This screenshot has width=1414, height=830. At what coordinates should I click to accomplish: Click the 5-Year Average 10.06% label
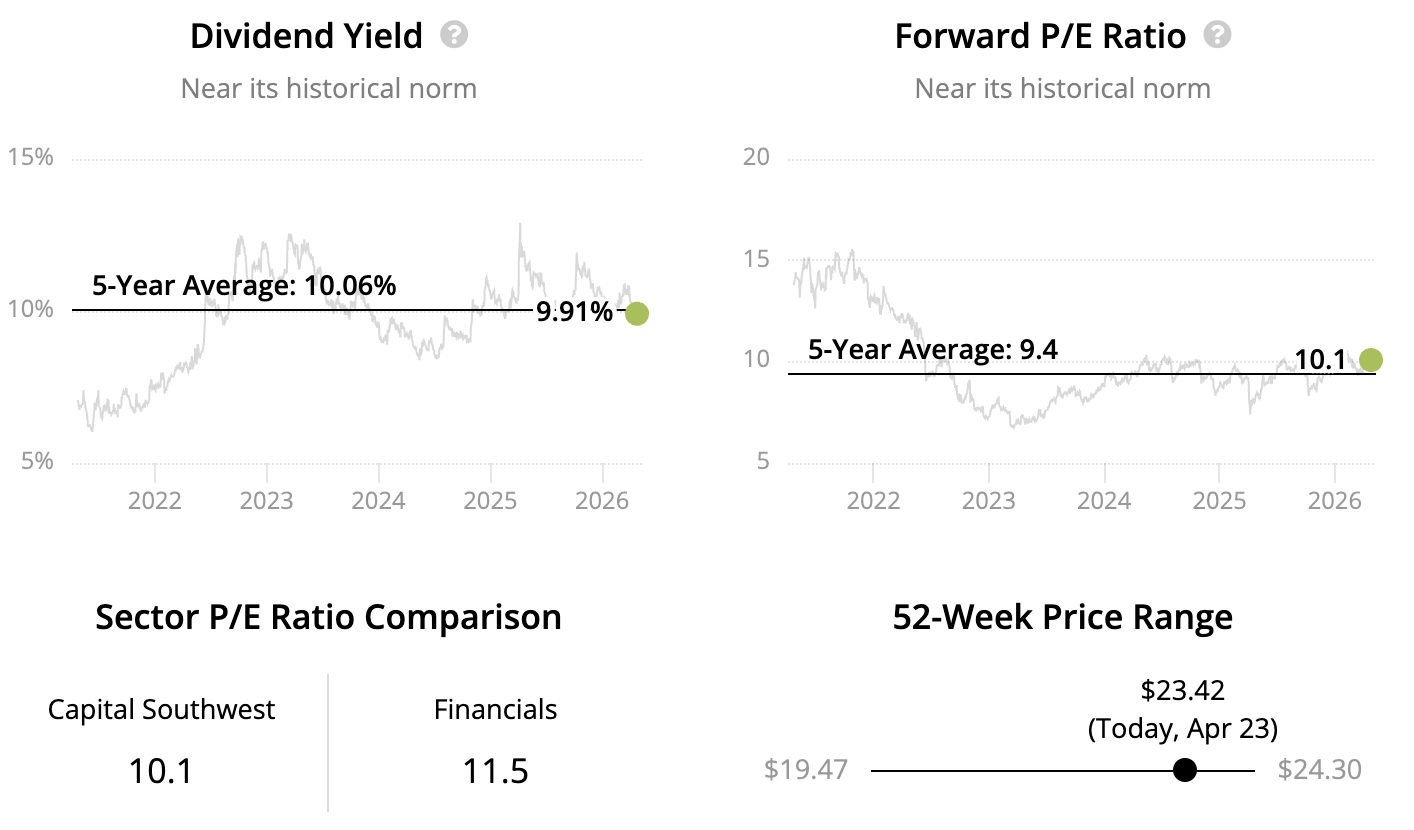tap(244, 286)
